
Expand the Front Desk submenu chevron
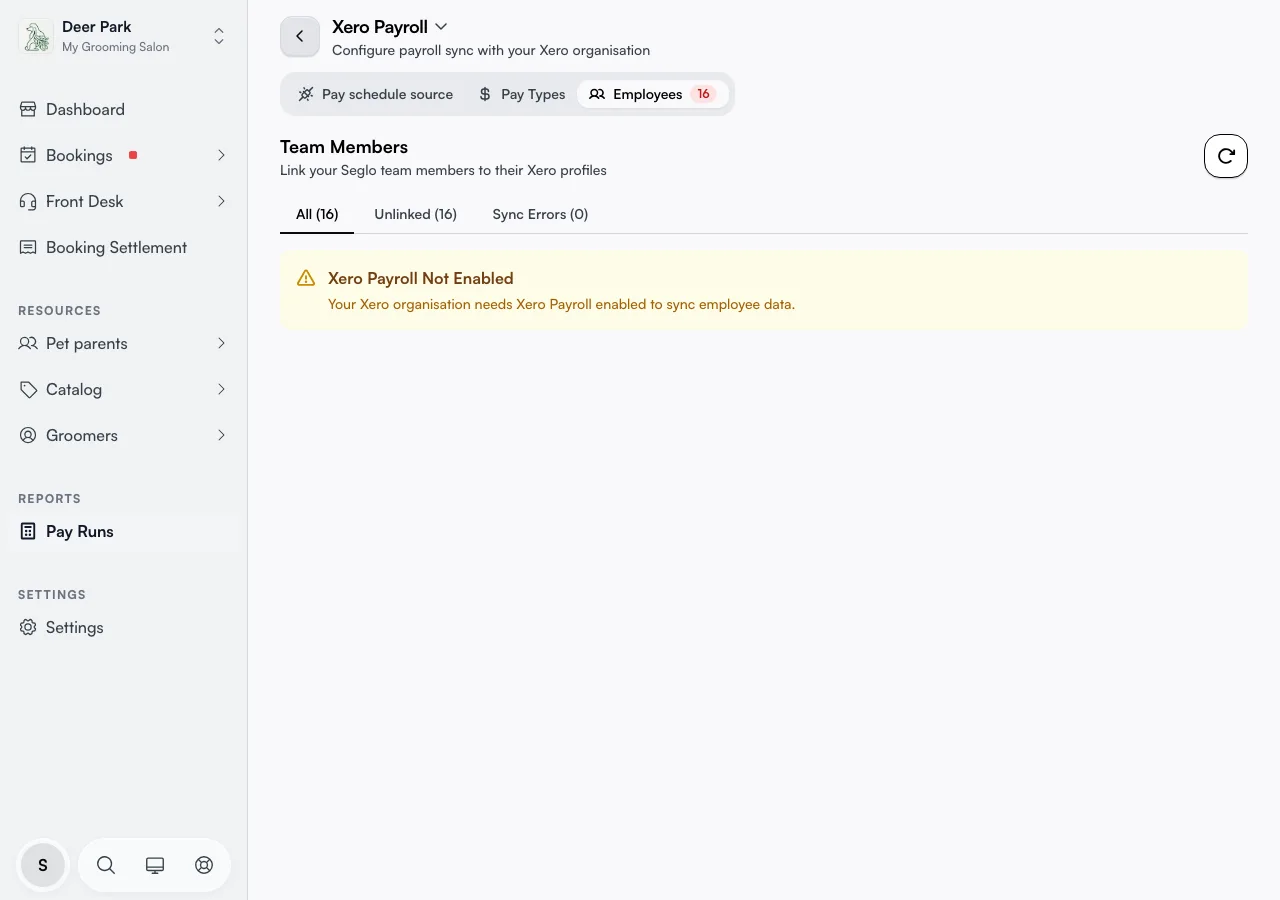click(x=221, y=201)
